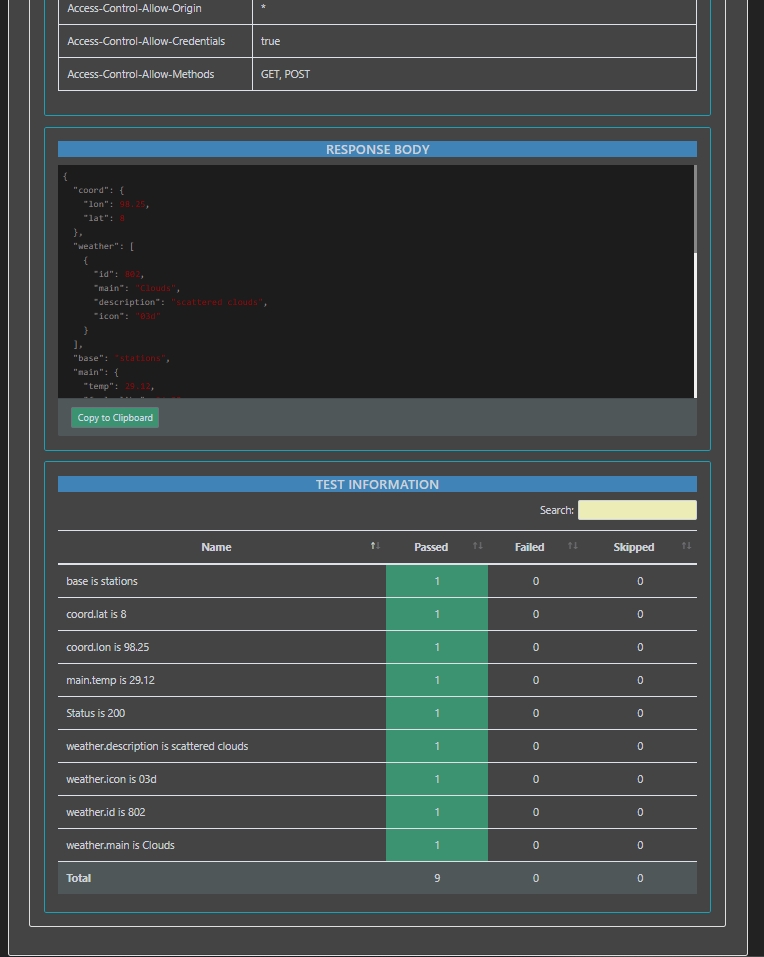Select the 'coord.lon is 98.25' test name
This screenshot has height=957, width=764.
click(x=107, y=647)
